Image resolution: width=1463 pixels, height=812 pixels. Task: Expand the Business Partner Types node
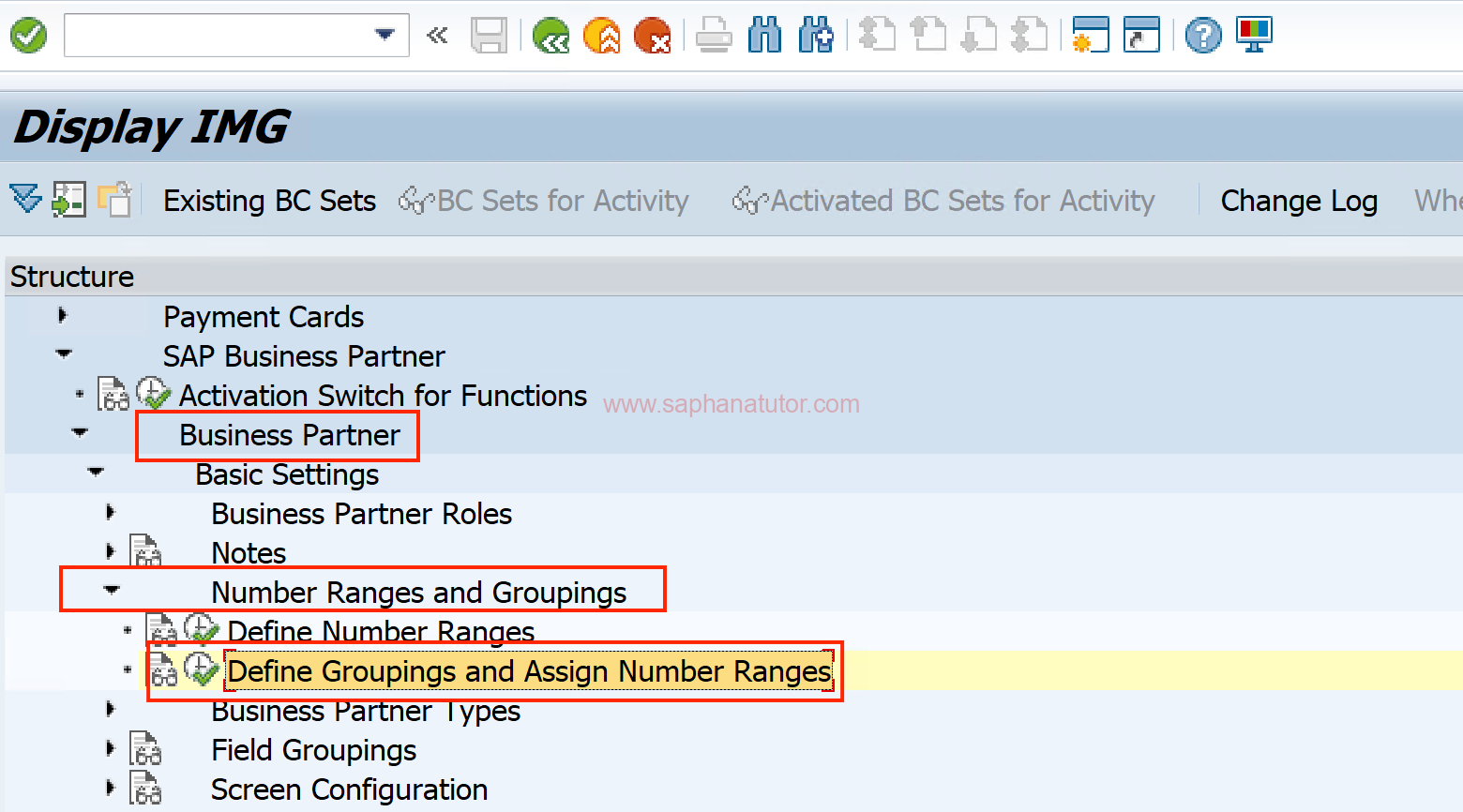coord(111,709)
